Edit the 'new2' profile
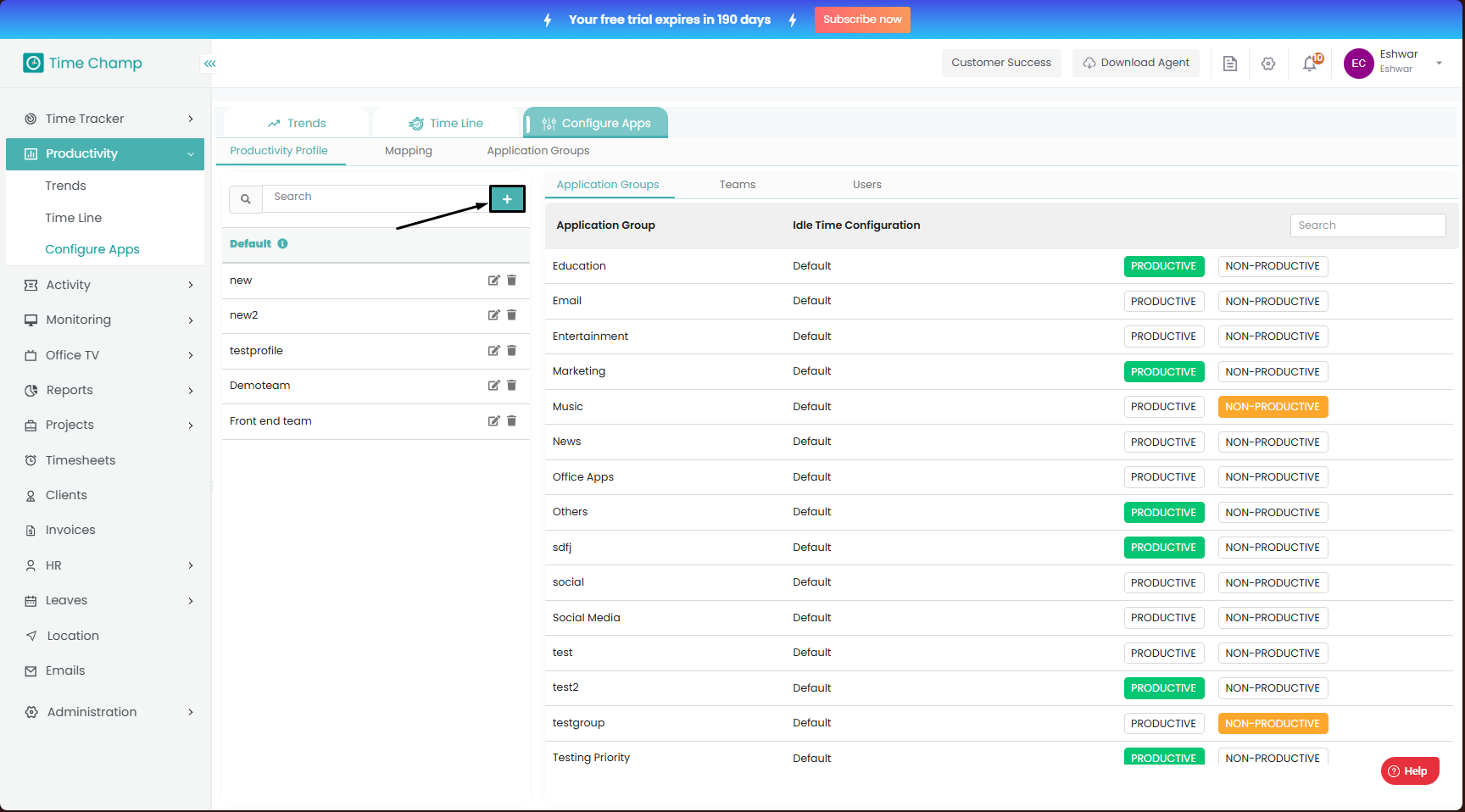Screen dimensions: 1465x812 (493, 315)
